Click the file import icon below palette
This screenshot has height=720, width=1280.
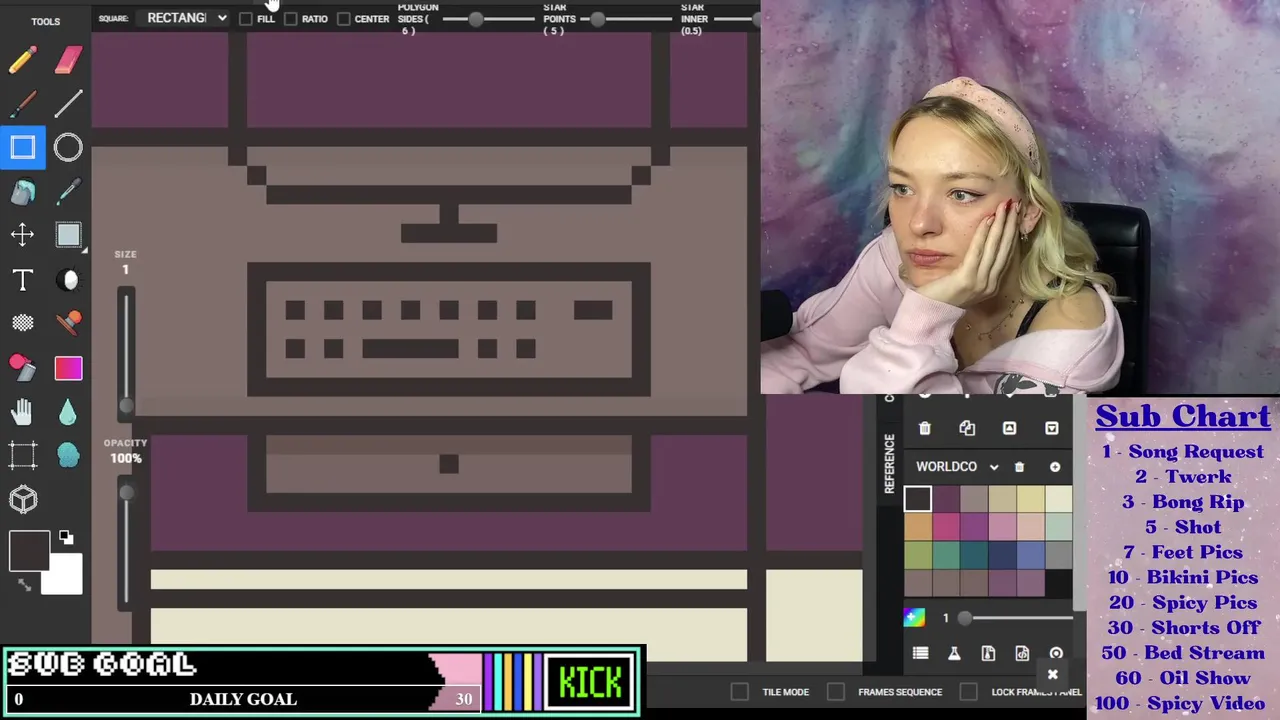tap(988, 653)
